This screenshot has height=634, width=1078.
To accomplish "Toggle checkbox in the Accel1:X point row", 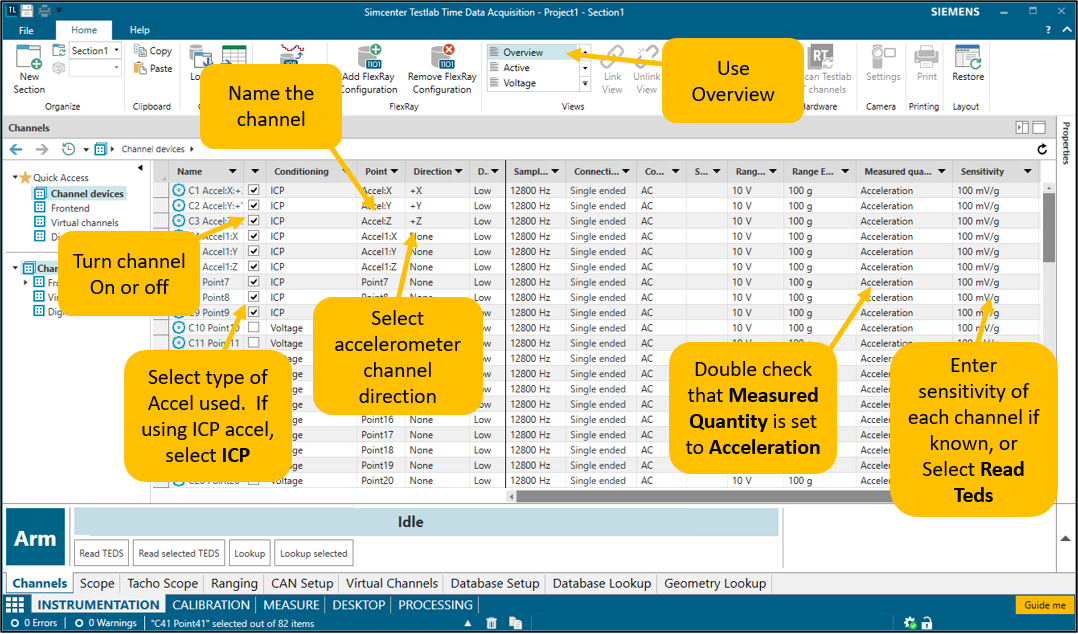I will pyautogui.click(x=254, y=236).
